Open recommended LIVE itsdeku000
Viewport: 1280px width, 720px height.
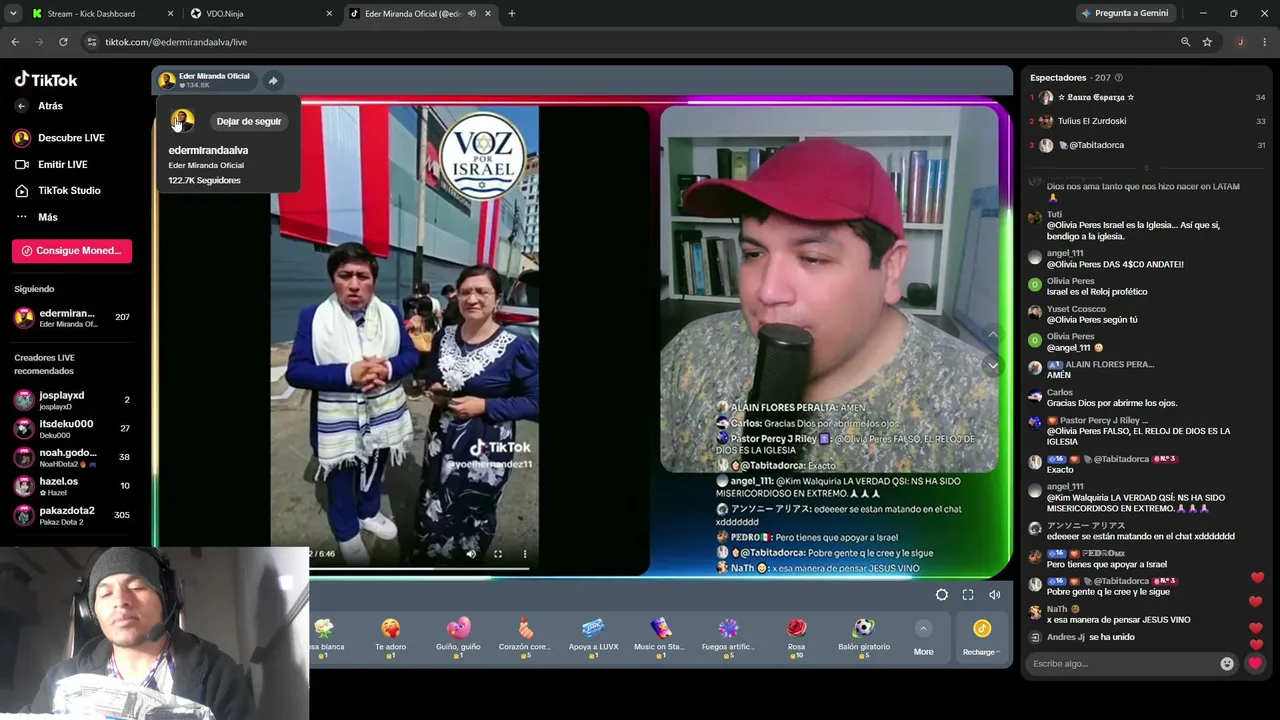coord(72,428)
